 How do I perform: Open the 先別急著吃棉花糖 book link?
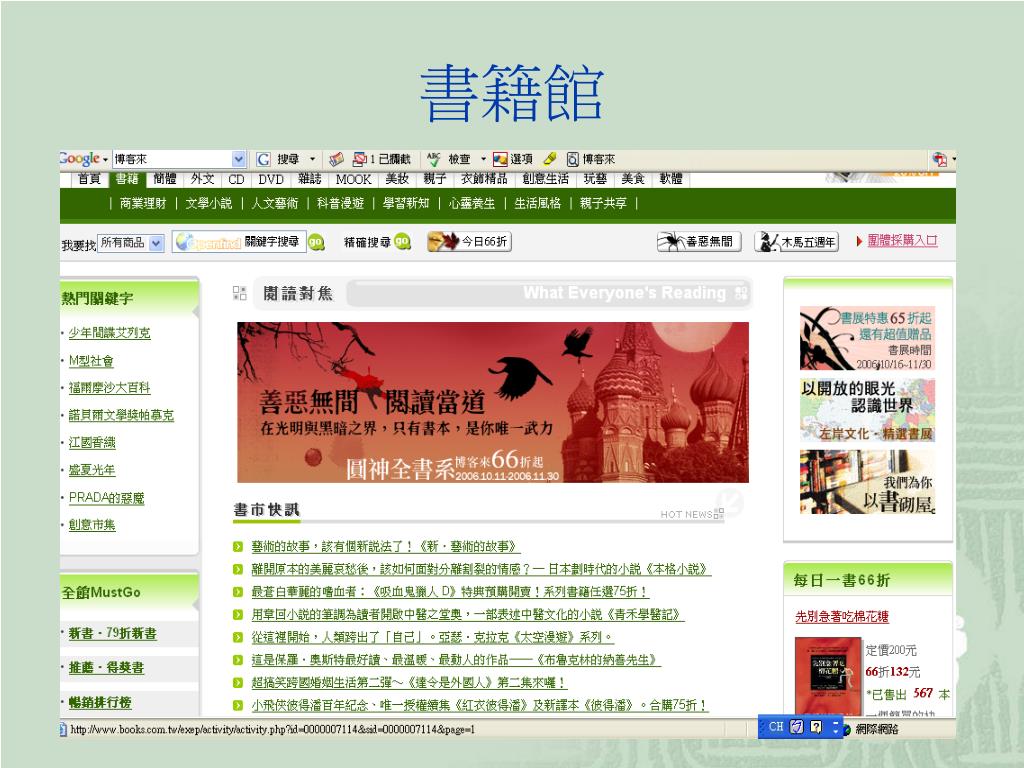842,616
